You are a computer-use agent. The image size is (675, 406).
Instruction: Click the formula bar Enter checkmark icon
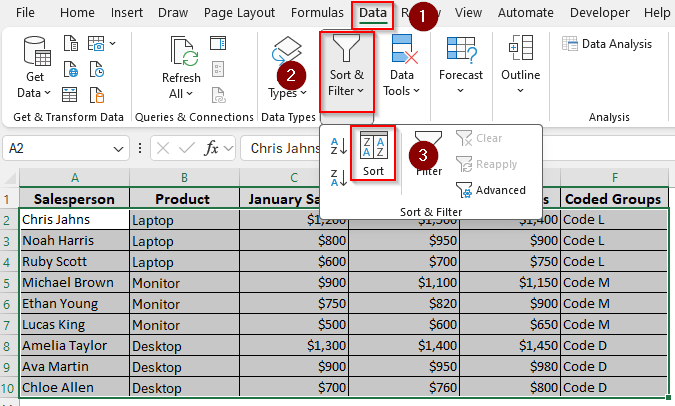point(186,149)
